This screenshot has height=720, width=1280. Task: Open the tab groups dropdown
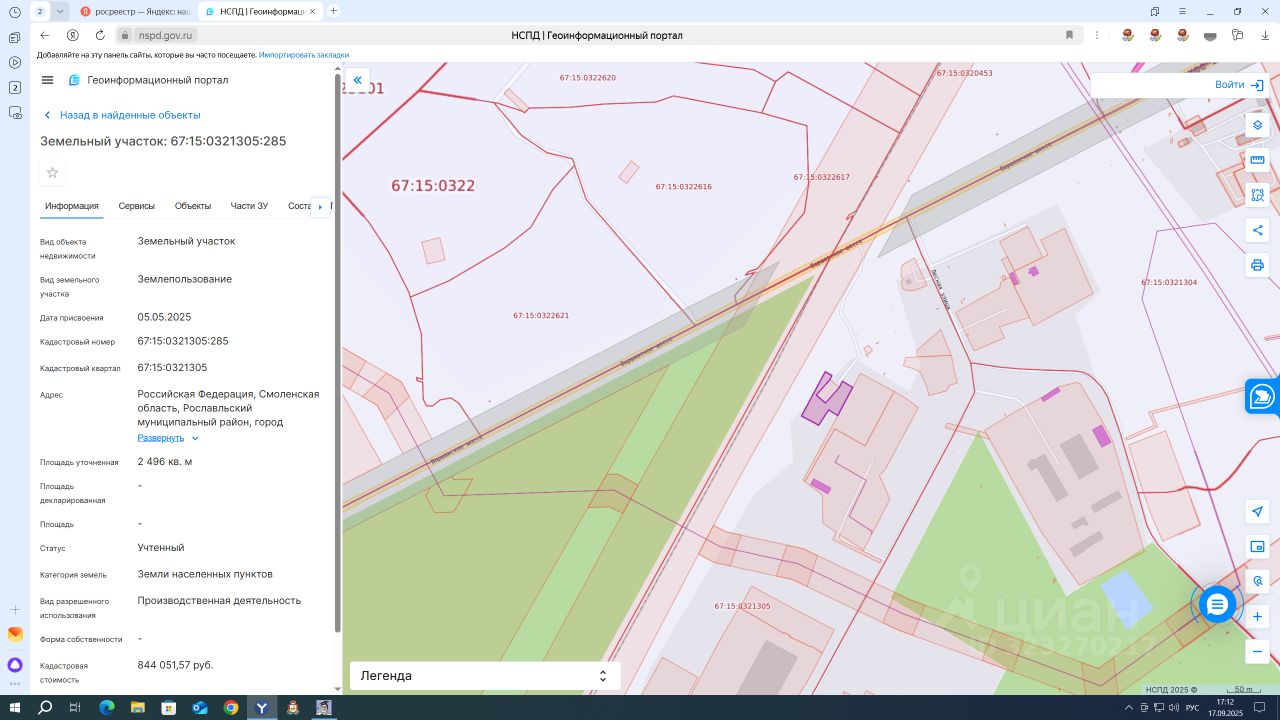point(60,11)
